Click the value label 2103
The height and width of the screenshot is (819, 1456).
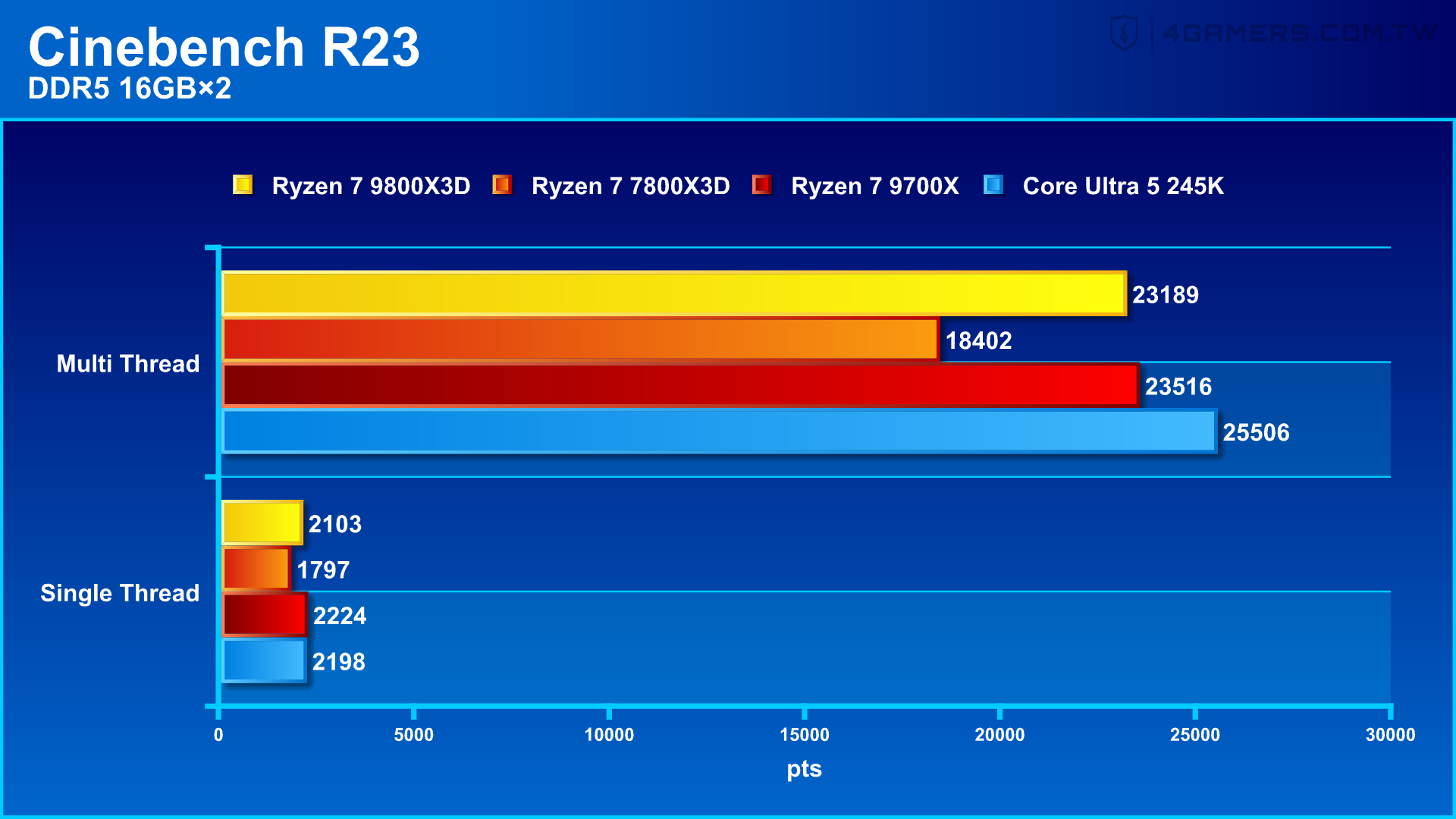[x=335, y=524]
